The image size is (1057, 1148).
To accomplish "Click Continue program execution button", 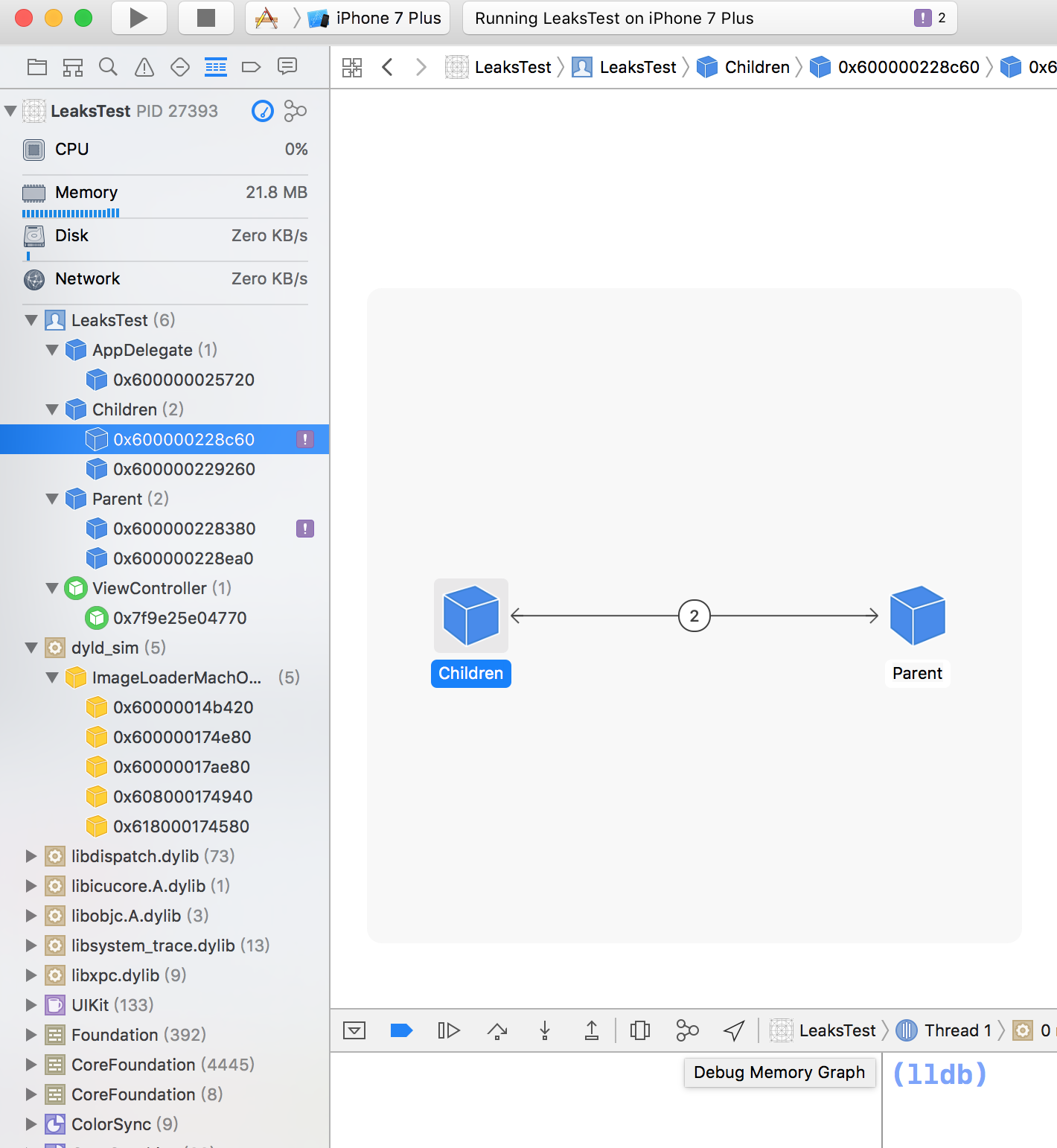I will [449, 1030].
